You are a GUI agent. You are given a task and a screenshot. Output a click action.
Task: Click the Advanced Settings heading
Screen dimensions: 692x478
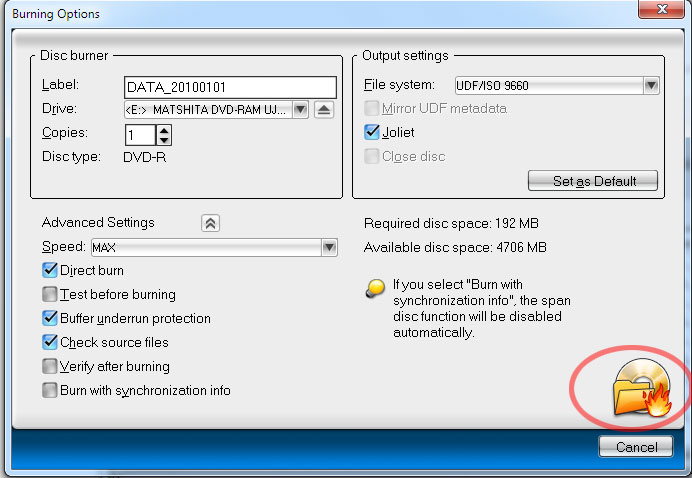(x=98, y=222)
